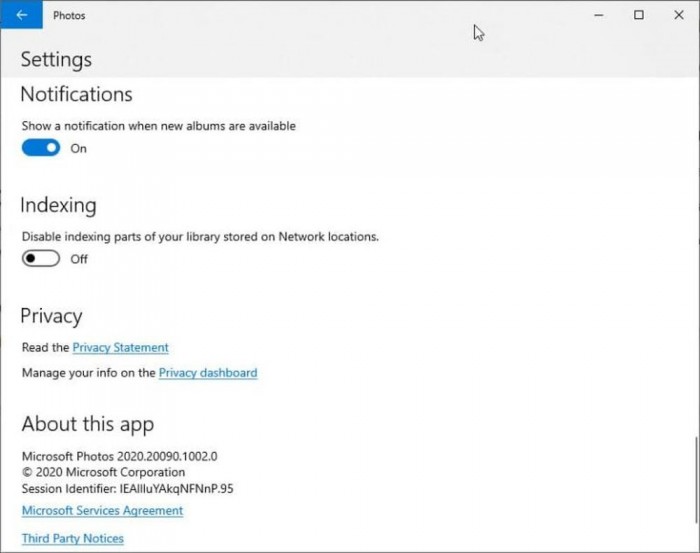Viewport: 700px width, 553px height.
Task: Click the Settings page heading
Action: (x=56, y=60)
